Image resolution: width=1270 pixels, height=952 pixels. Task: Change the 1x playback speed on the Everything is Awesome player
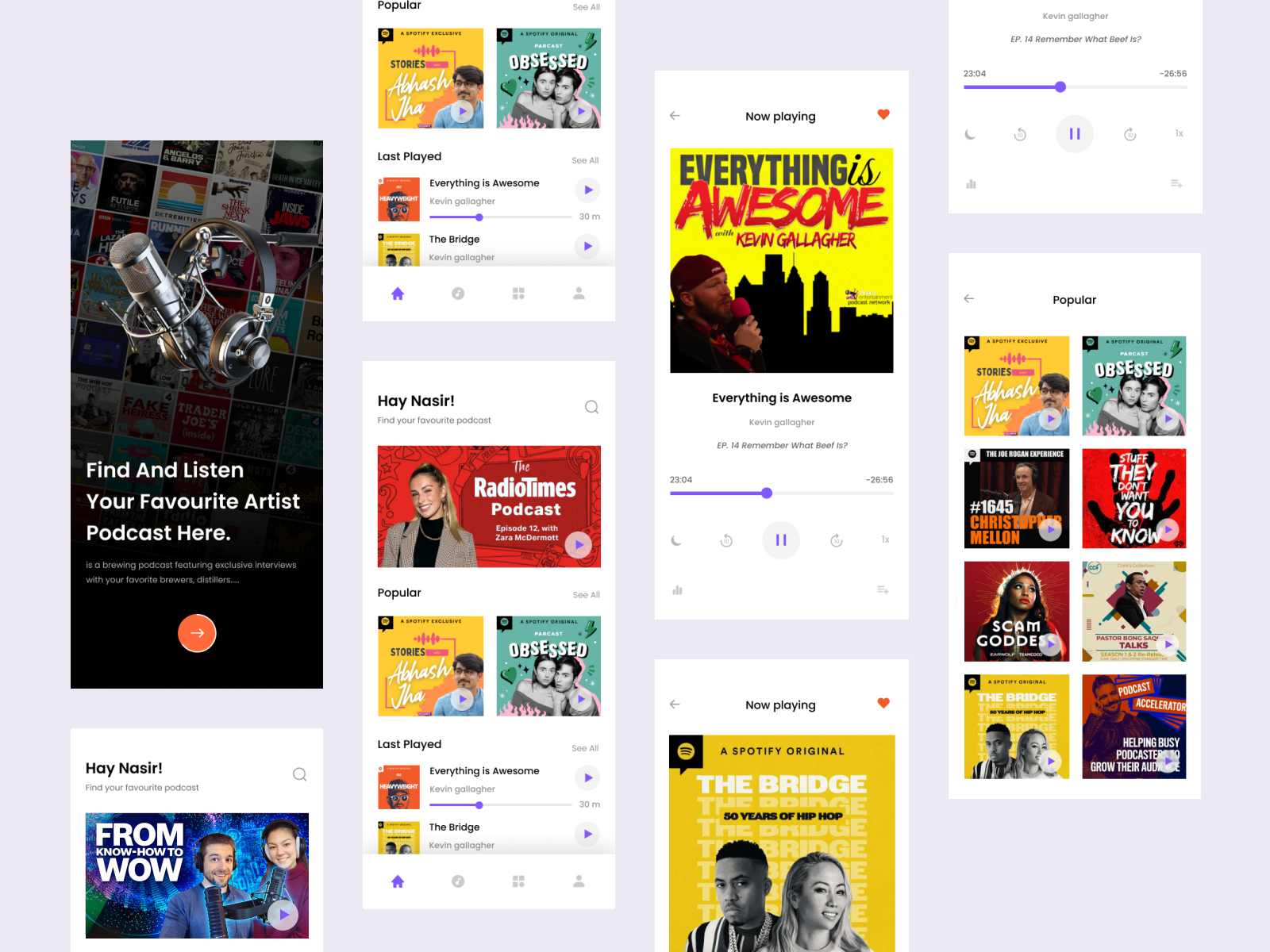pos(886,539)
